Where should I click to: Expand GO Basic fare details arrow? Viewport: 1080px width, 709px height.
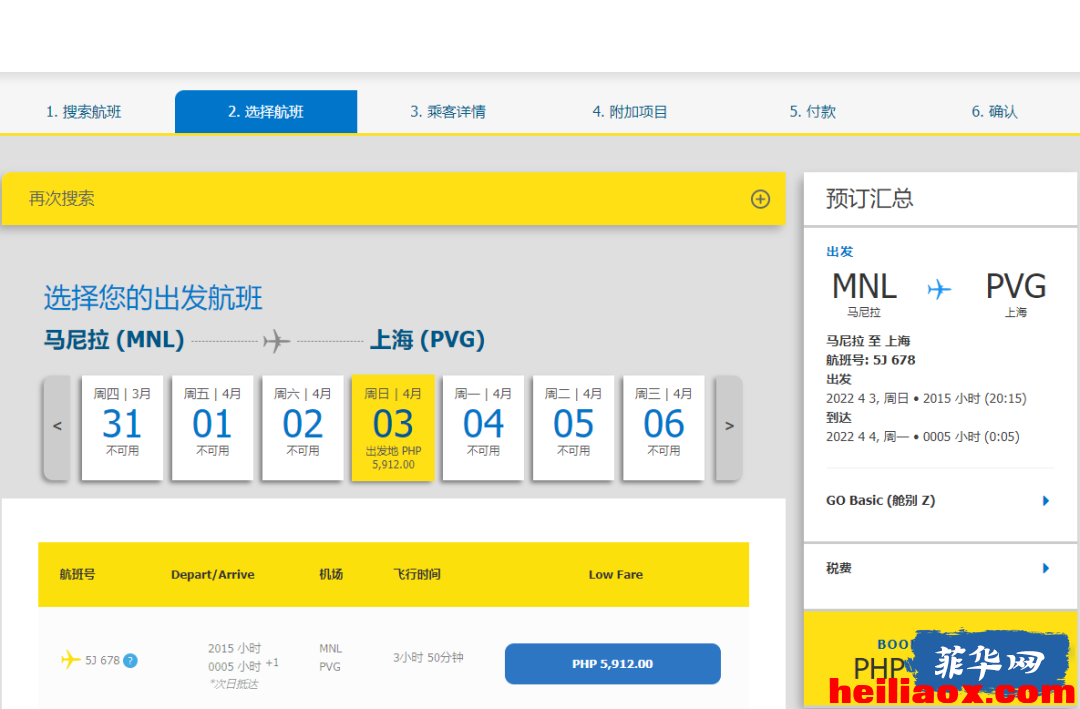[x=1046, y=501]
